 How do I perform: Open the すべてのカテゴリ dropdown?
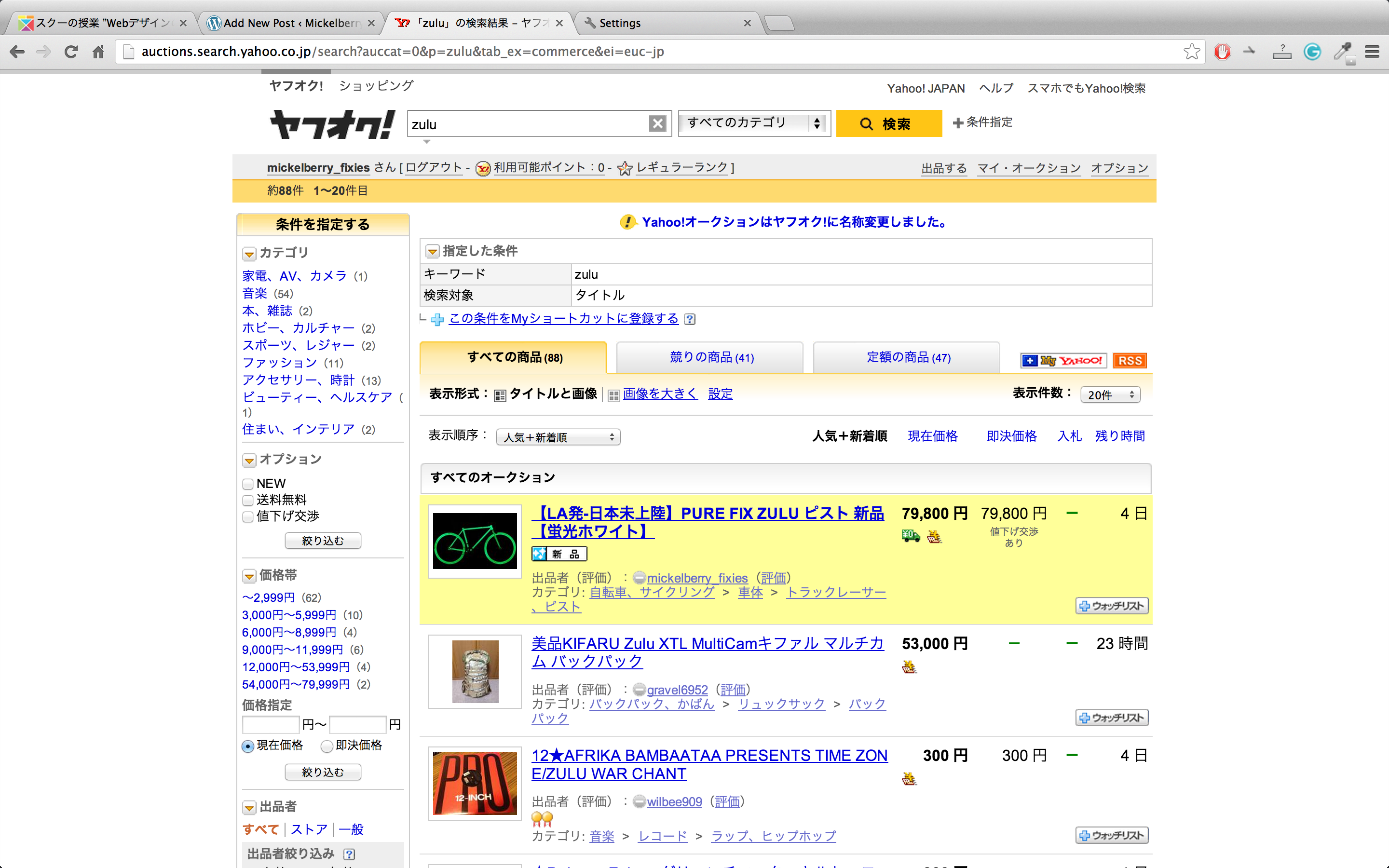(x=754, y=123)
